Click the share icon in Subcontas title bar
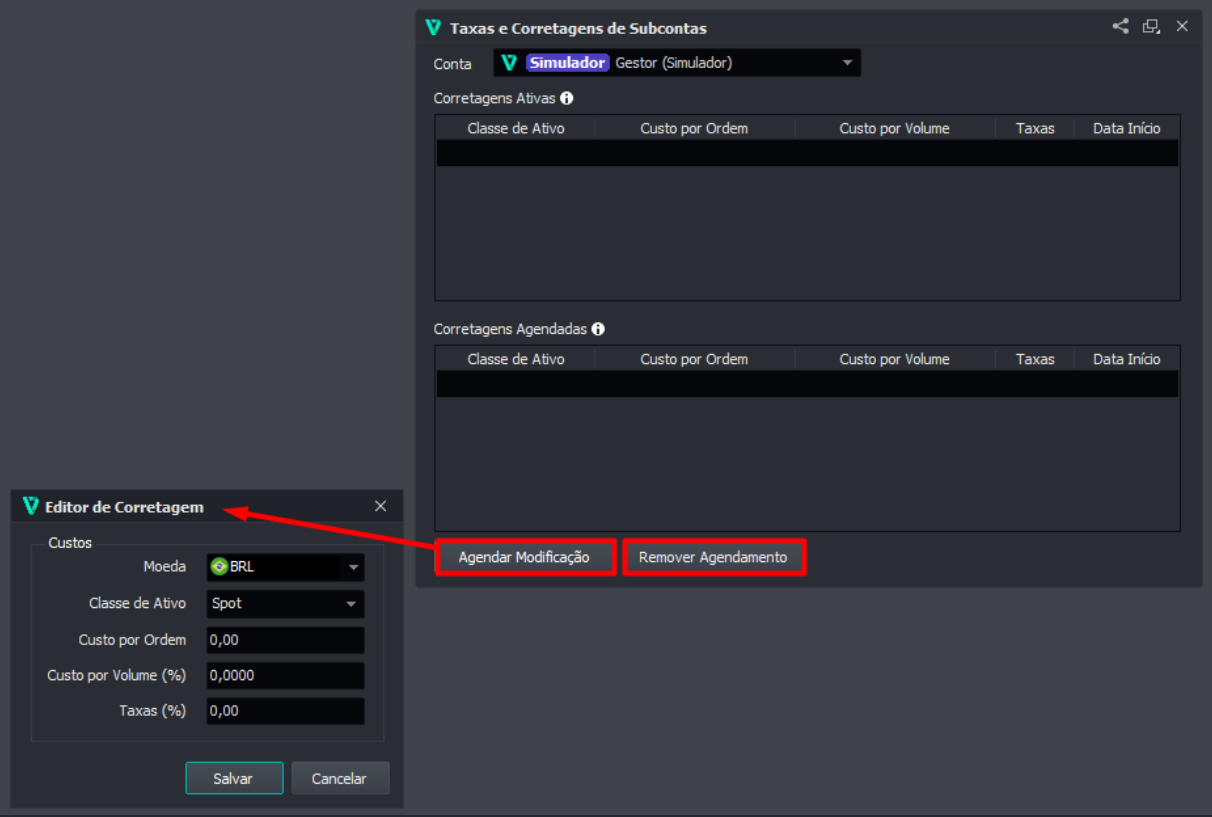1212x817 pixels. coord(1120,27)
